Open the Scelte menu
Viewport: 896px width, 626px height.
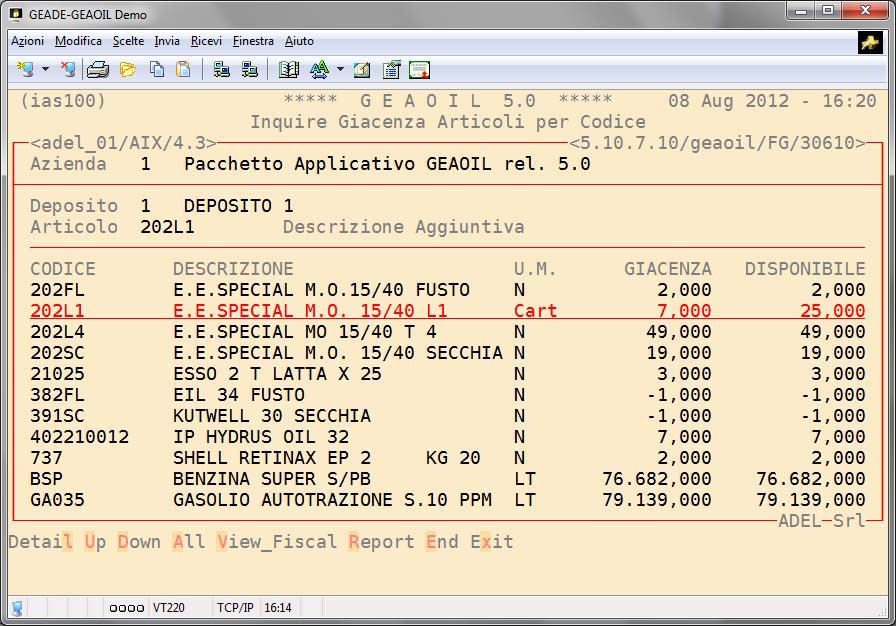tap(128, 41)
